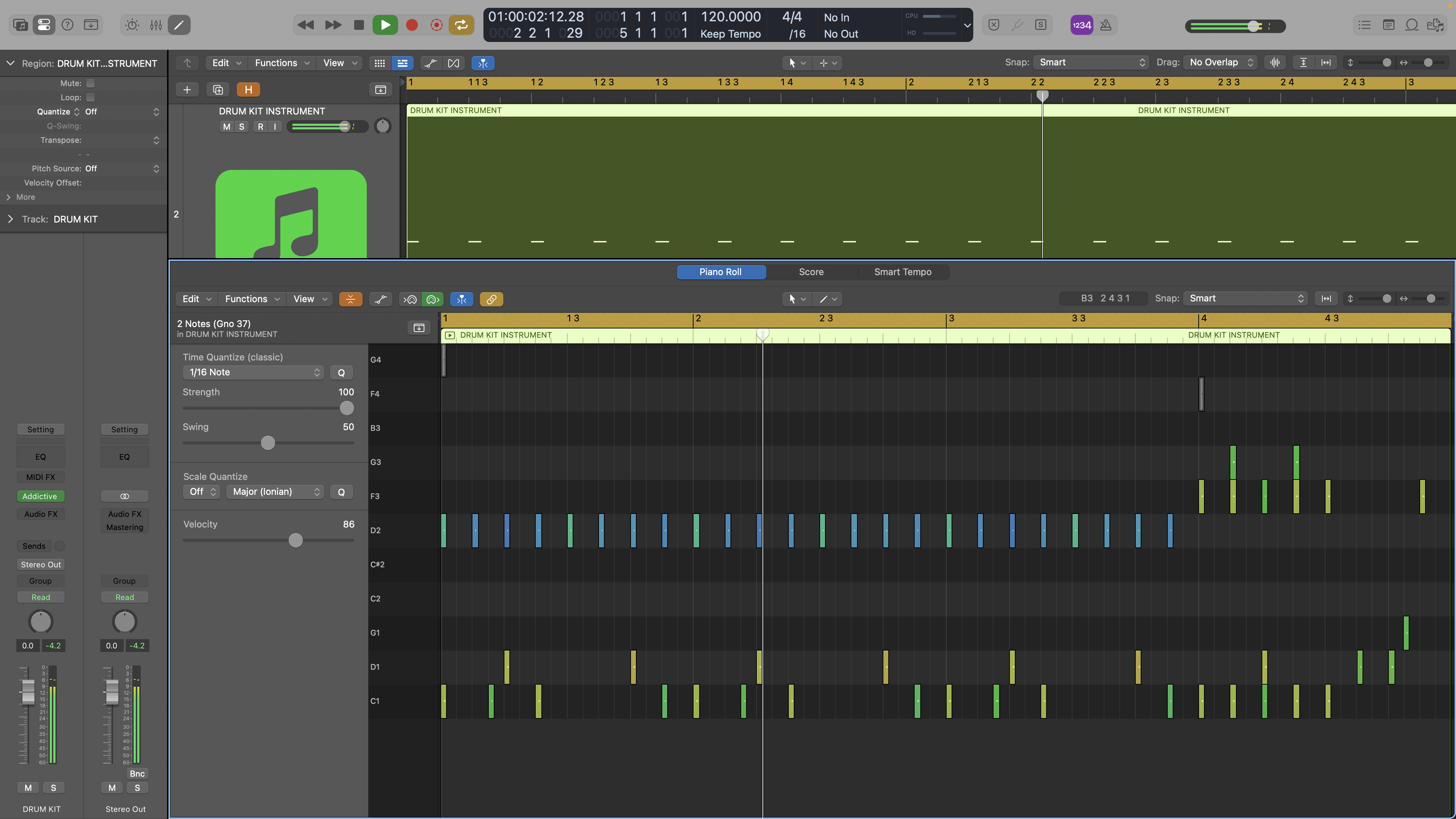Toggle the Metronome click button
1456x819 pixels.
(1106, 25)
